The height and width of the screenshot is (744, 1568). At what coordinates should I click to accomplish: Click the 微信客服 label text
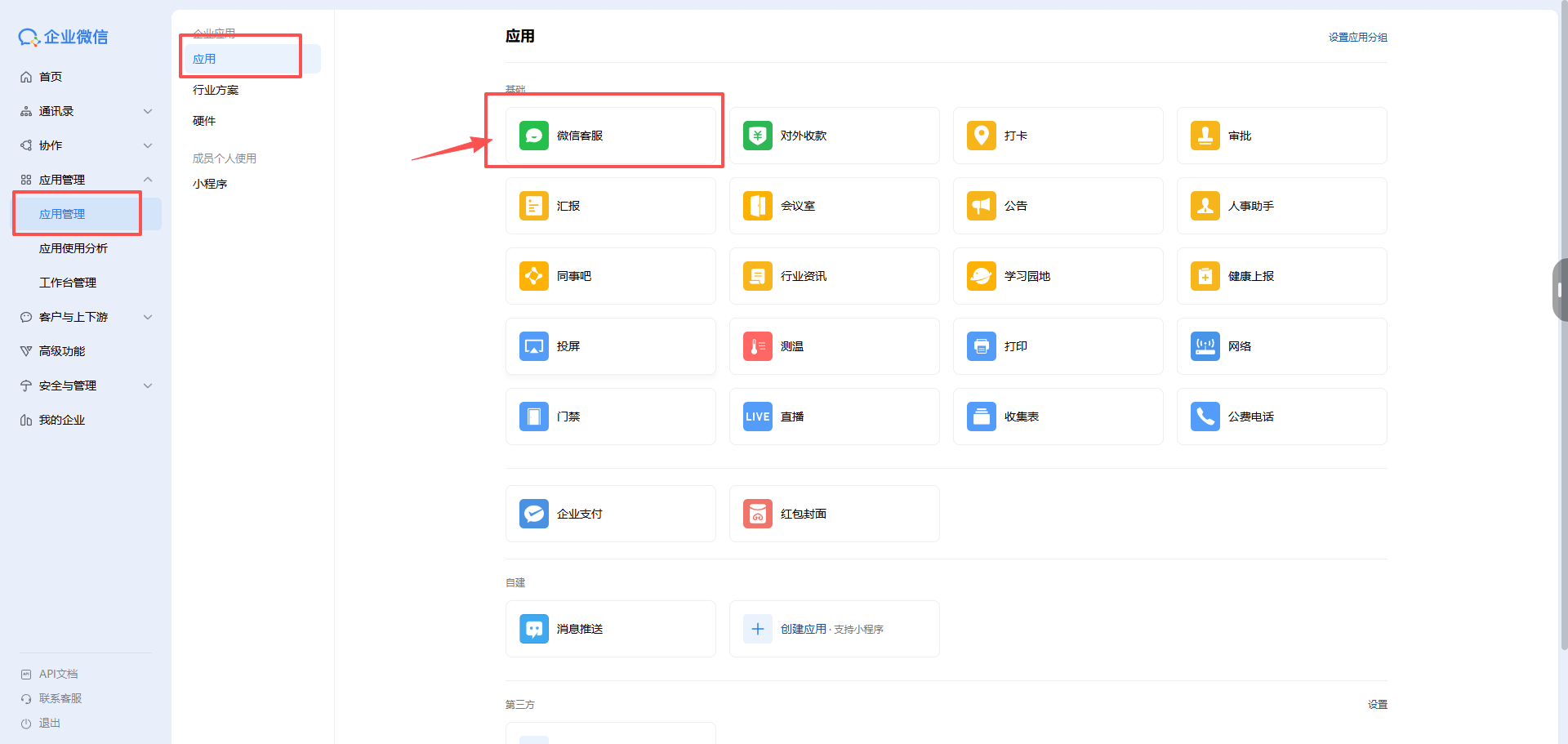pyautogui.click(x=580, y=136)
